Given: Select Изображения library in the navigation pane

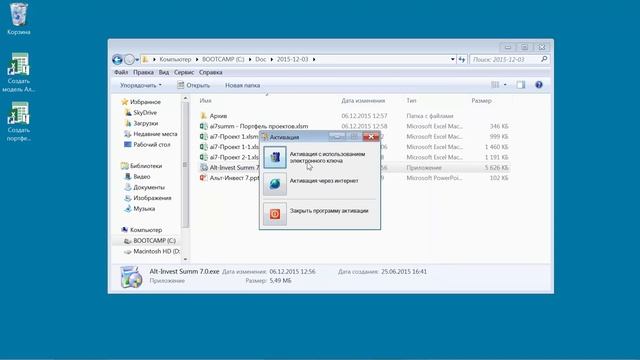Looking at the screenshot, I should (x=148, y=198).
